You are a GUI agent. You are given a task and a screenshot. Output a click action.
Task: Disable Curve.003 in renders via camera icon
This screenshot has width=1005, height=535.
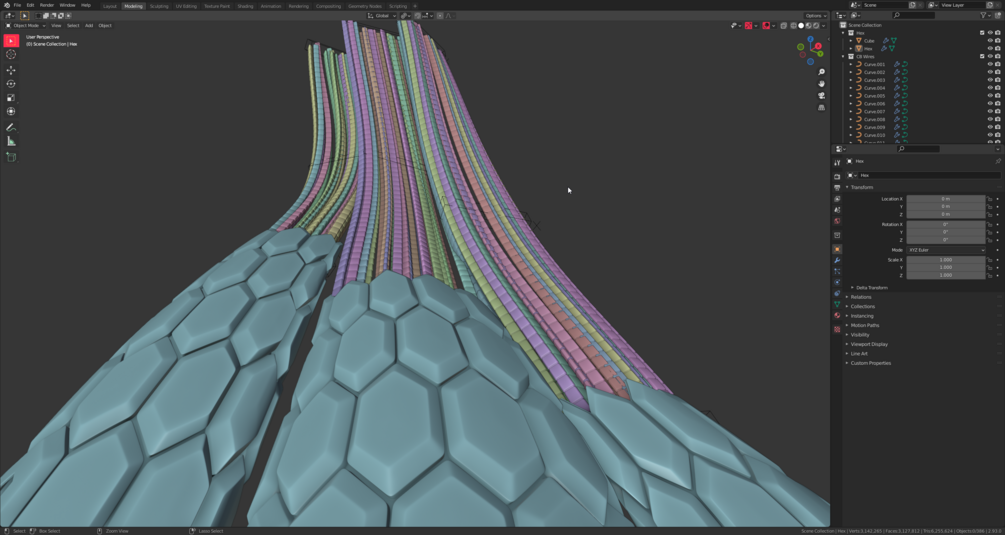tap(998, 80)
